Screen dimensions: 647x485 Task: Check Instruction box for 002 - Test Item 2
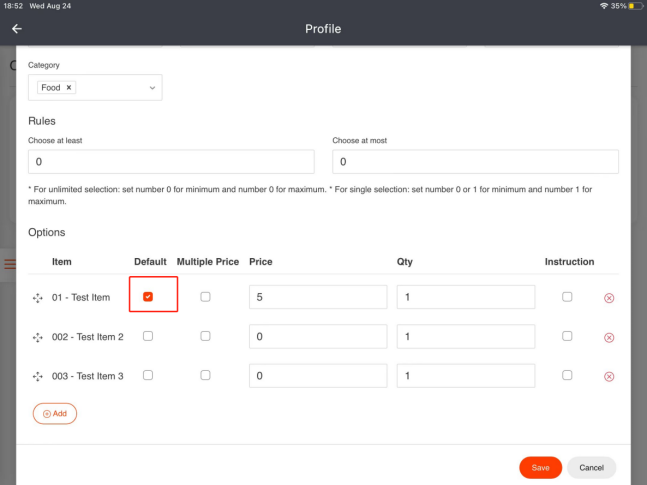[567, 336]
